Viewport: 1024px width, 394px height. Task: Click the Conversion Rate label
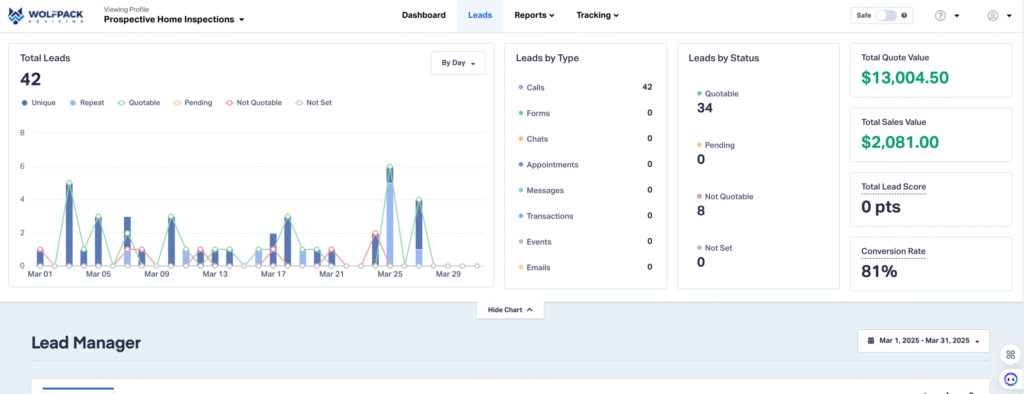(893, 251)
